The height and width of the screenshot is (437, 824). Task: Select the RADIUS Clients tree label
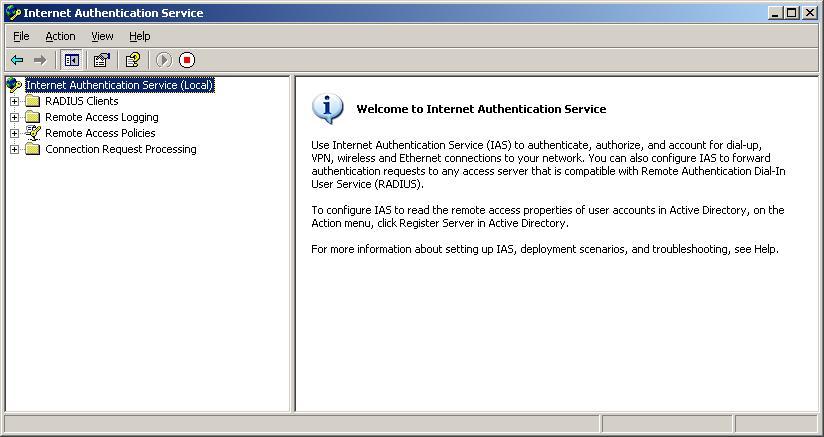tap(81, 101)
